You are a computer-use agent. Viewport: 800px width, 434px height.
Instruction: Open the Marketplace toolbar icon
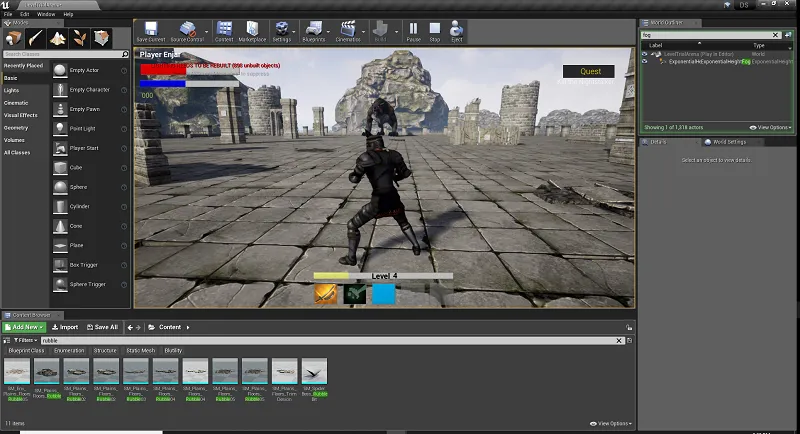click(252, 32)
